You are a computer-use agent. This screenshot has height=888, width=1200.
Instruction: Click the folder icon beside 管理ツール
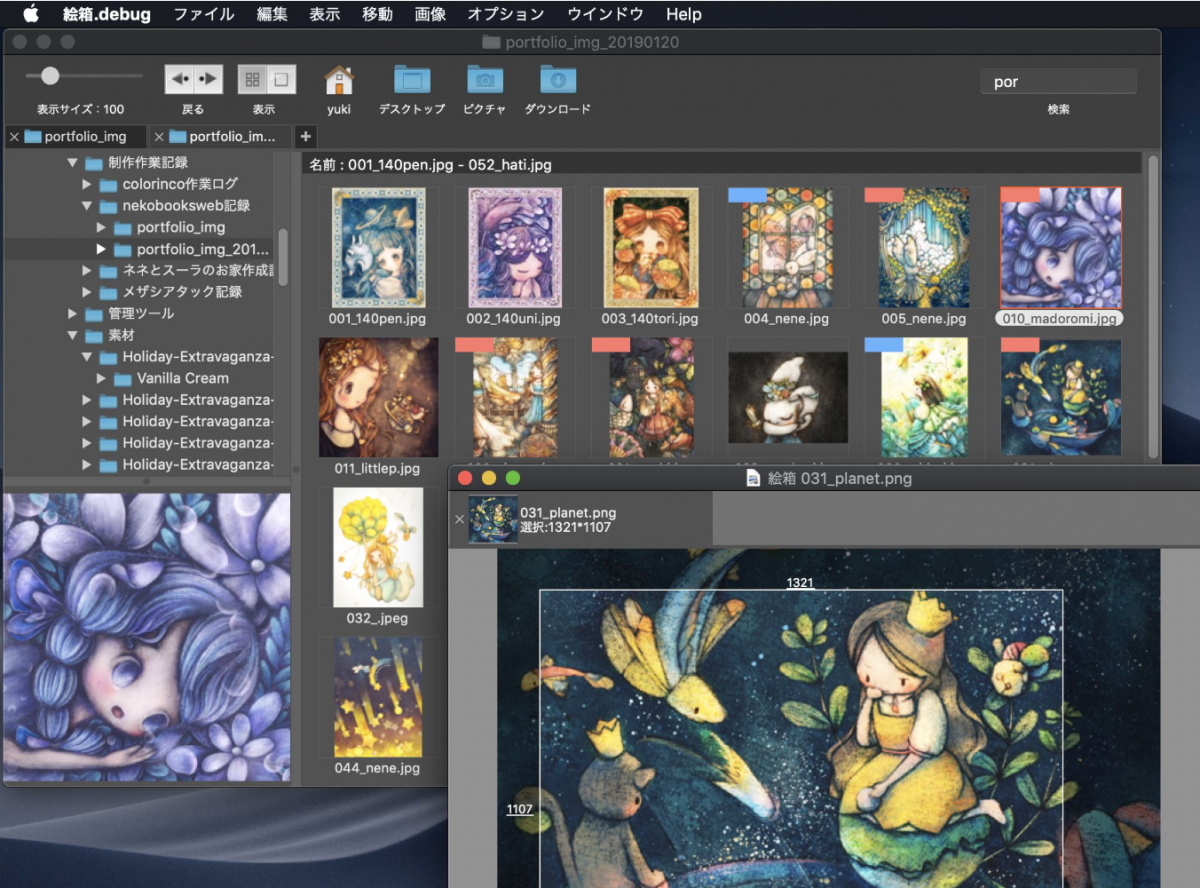(94, 313)
